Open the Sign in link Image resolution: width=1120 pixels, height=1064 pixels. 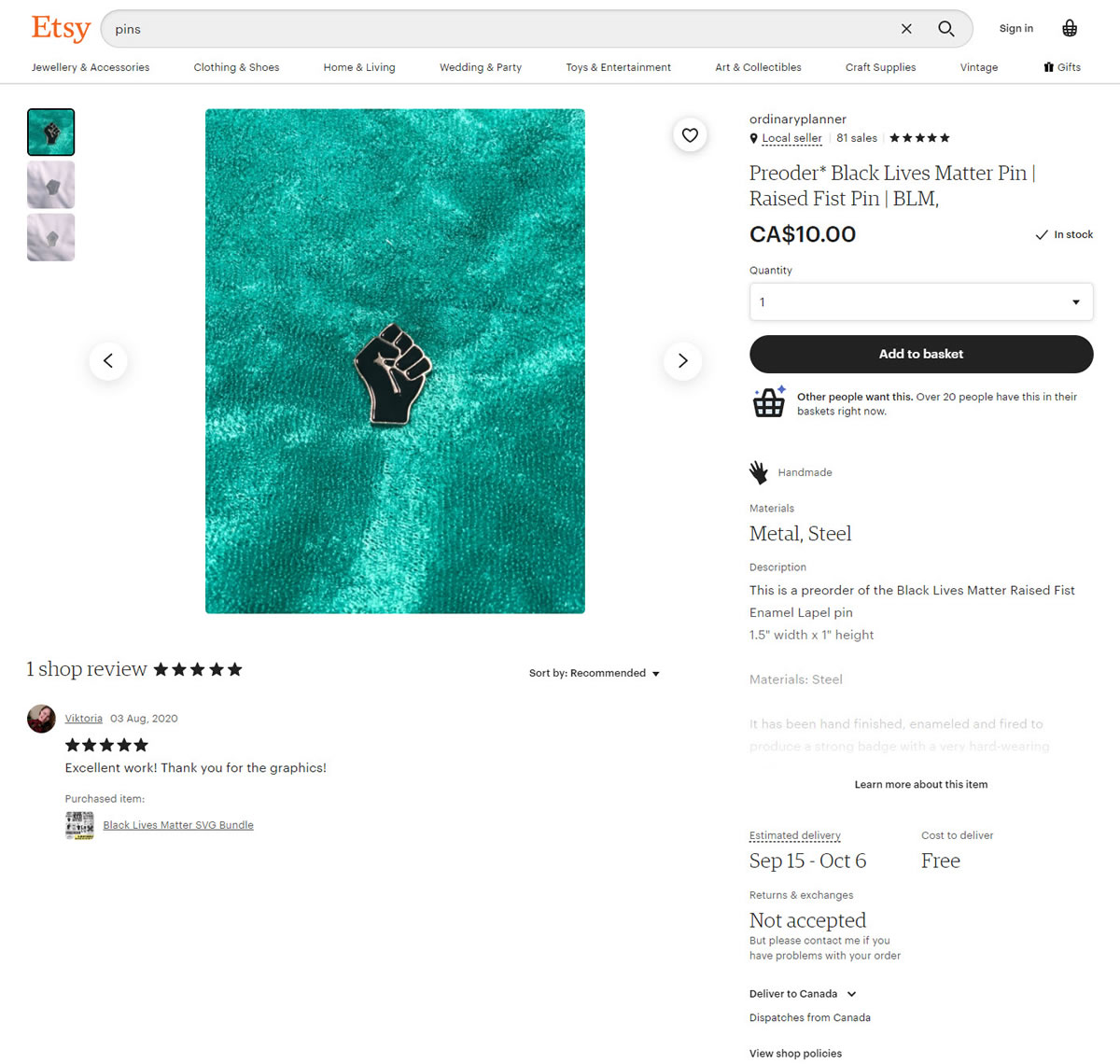click(x=1016, y=29)
